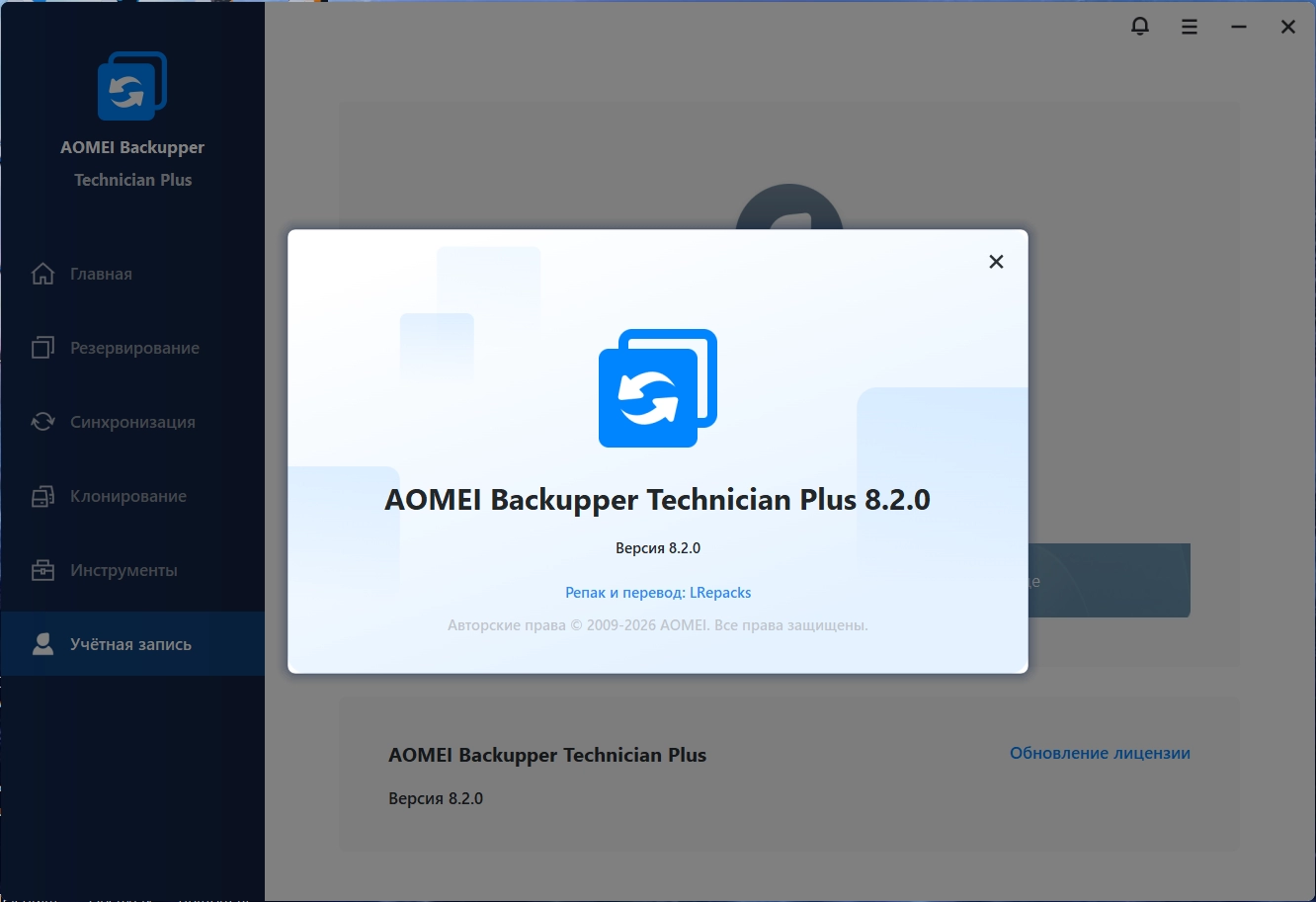The height and width of the screenshot is (902, 1316).
Task: Click 'Версия 8.2.0' inside the About dialog
Action: click(x=658, y=548)
